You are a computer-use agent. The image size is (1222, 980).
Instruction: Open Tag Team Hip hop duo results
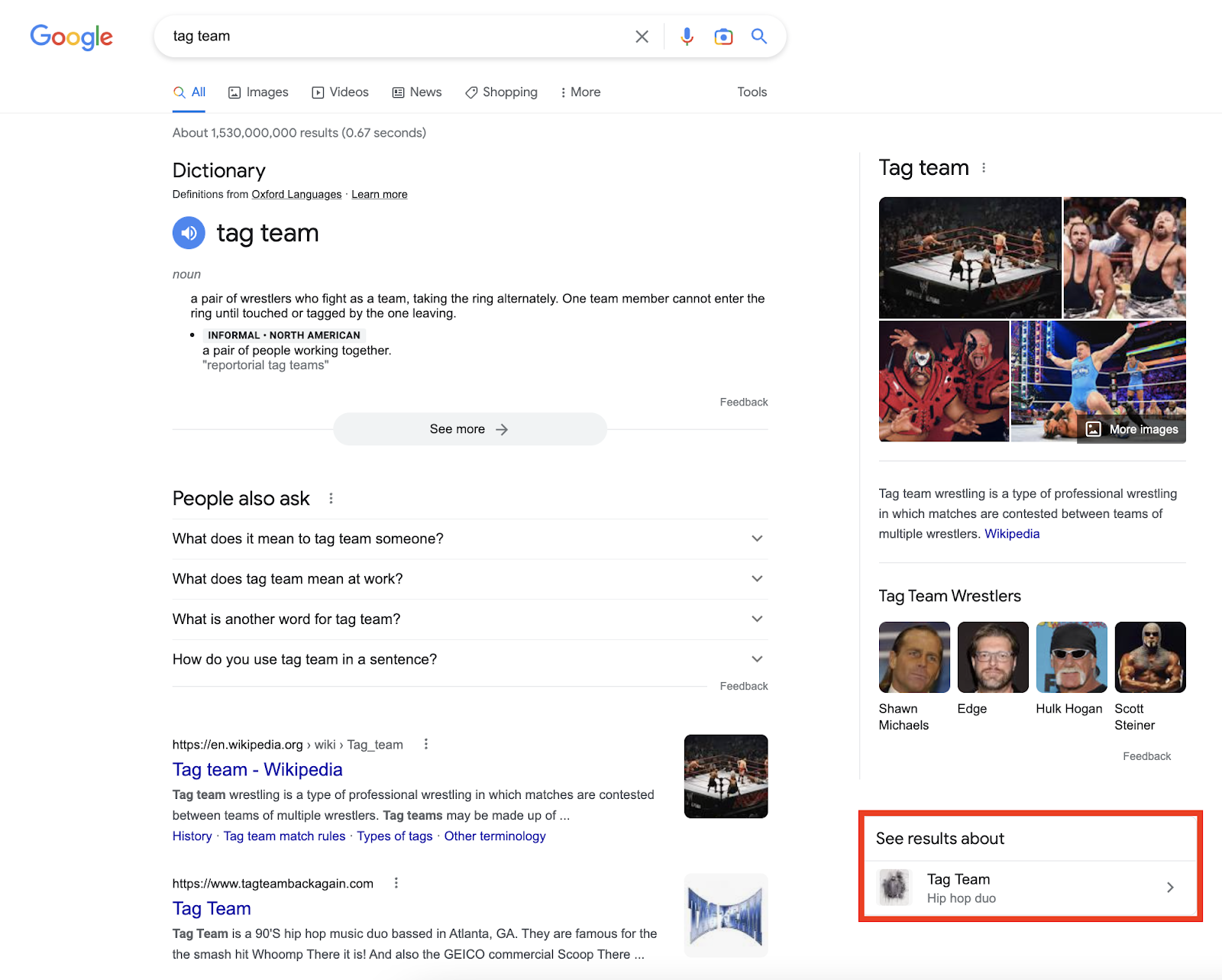(1031, 888)
